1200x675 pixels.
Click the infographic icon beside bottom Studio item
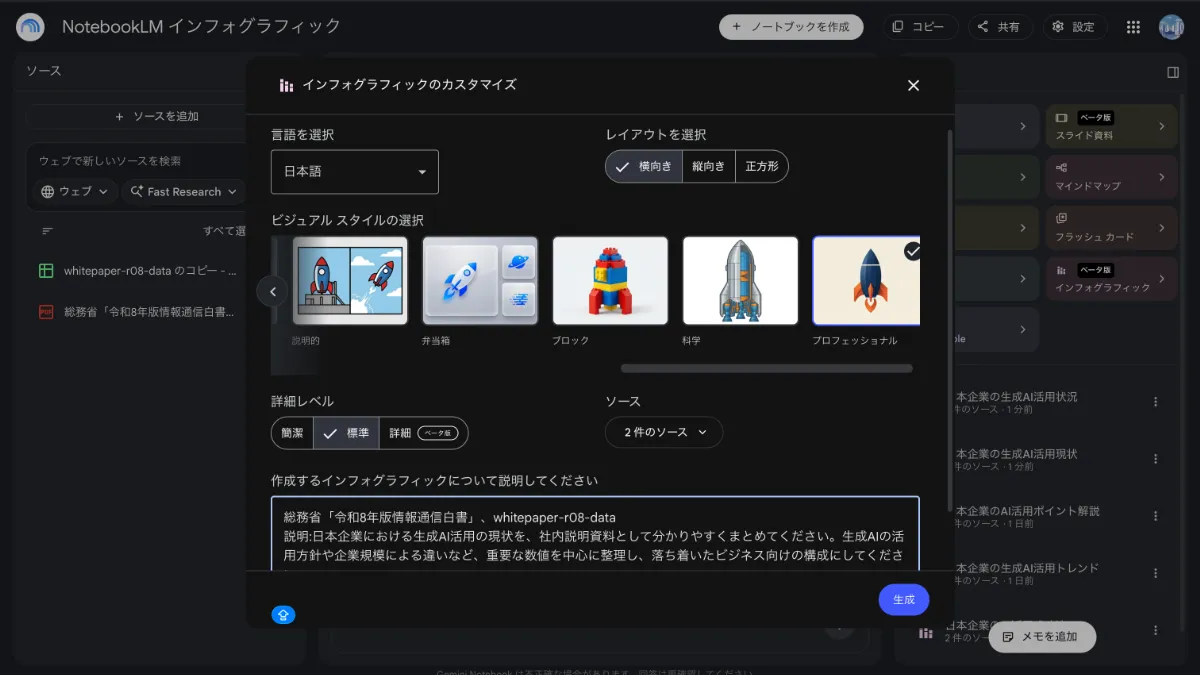pyautogui.click(x=926, y=632)
